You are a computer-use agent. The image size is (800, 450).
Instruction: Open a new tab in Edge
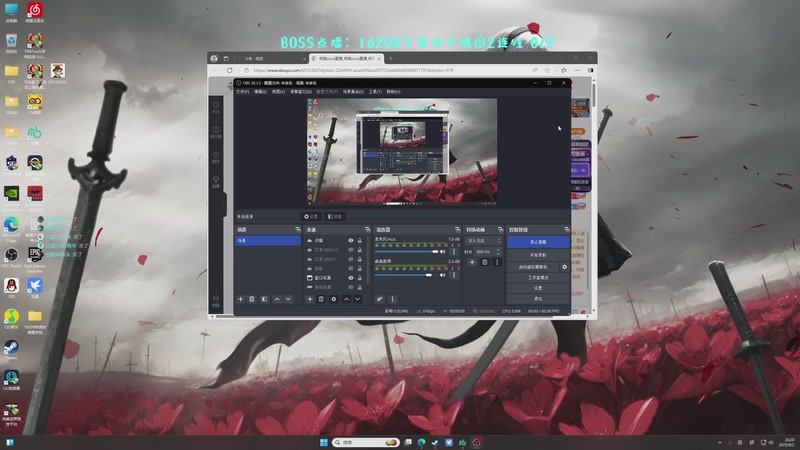click(390, 59)
